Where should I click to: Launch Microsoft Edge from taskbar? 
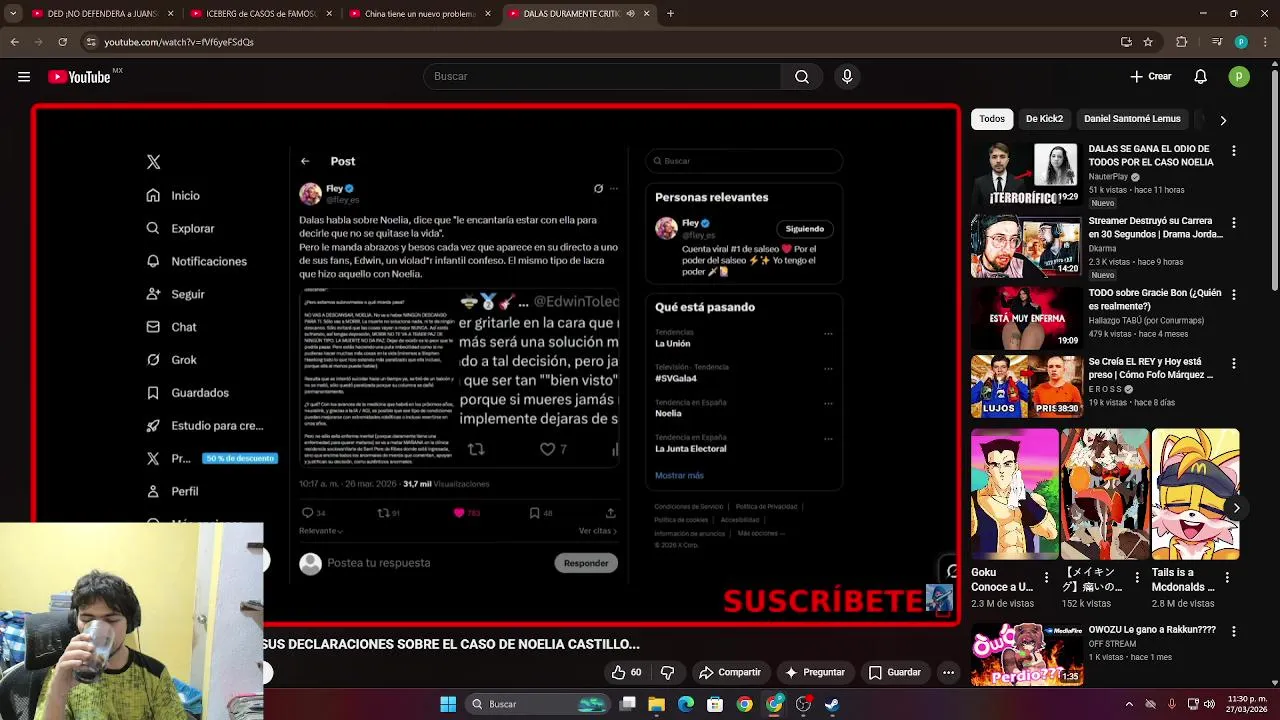pyautogui.click(x=686, y=704)
